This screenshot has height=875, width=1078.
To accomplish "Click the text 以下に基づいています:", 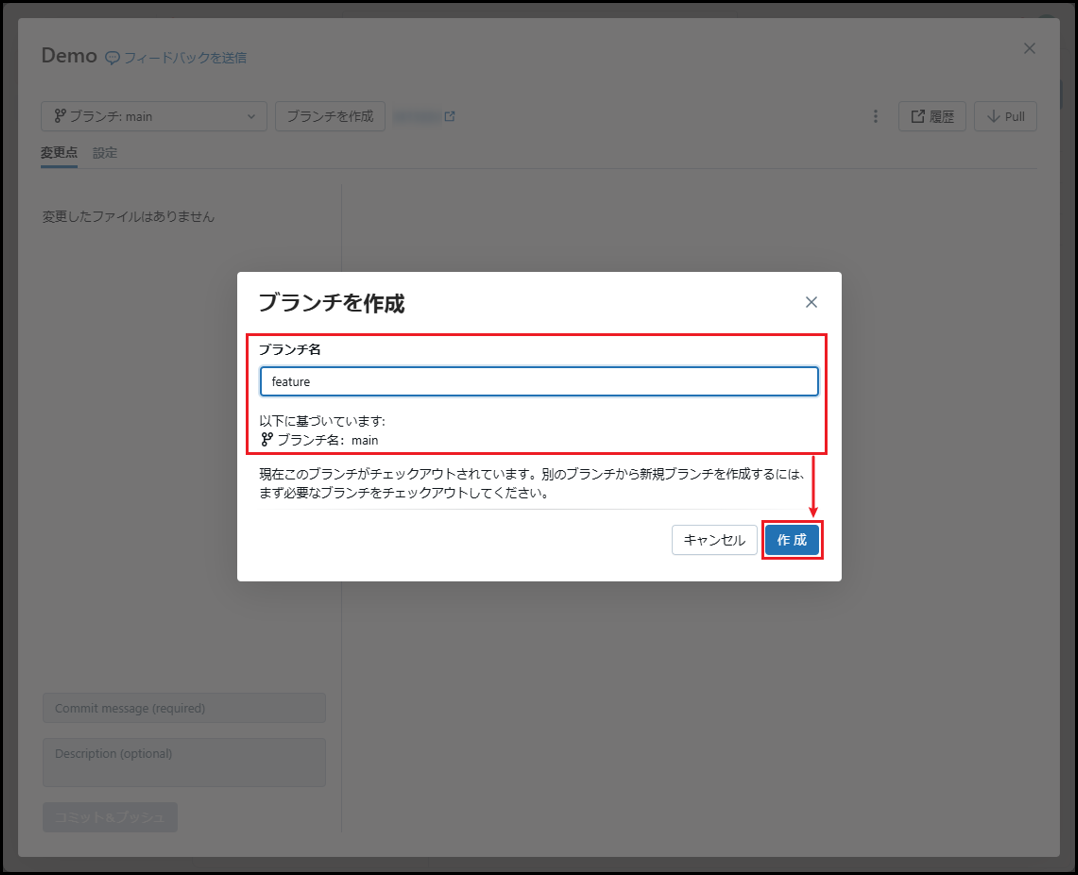I will (322, 421).
